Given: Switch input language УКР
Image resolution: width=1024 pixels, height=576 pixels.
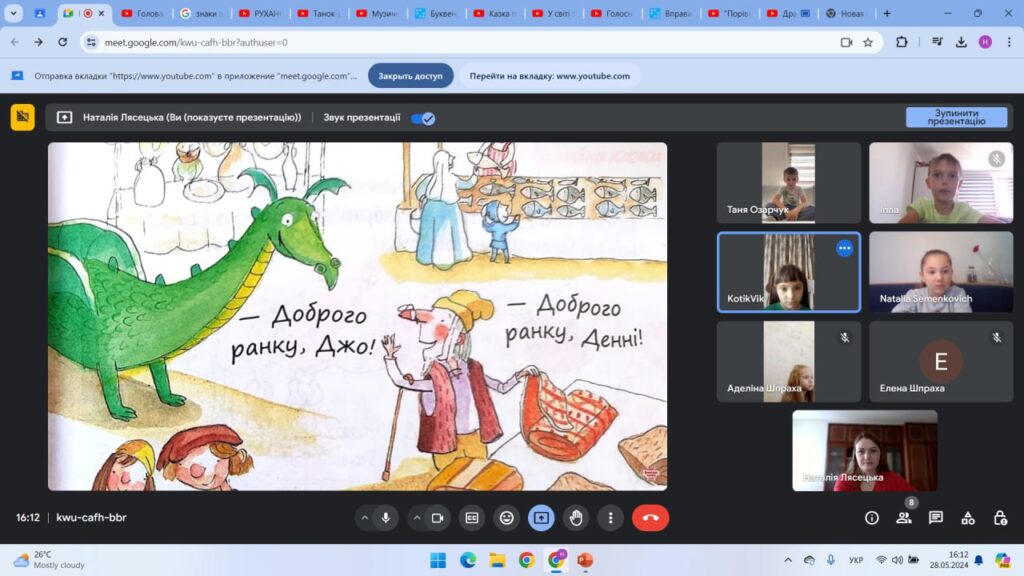Looking at the screenshot, I should pyautogui.click(x=856, y=560).
